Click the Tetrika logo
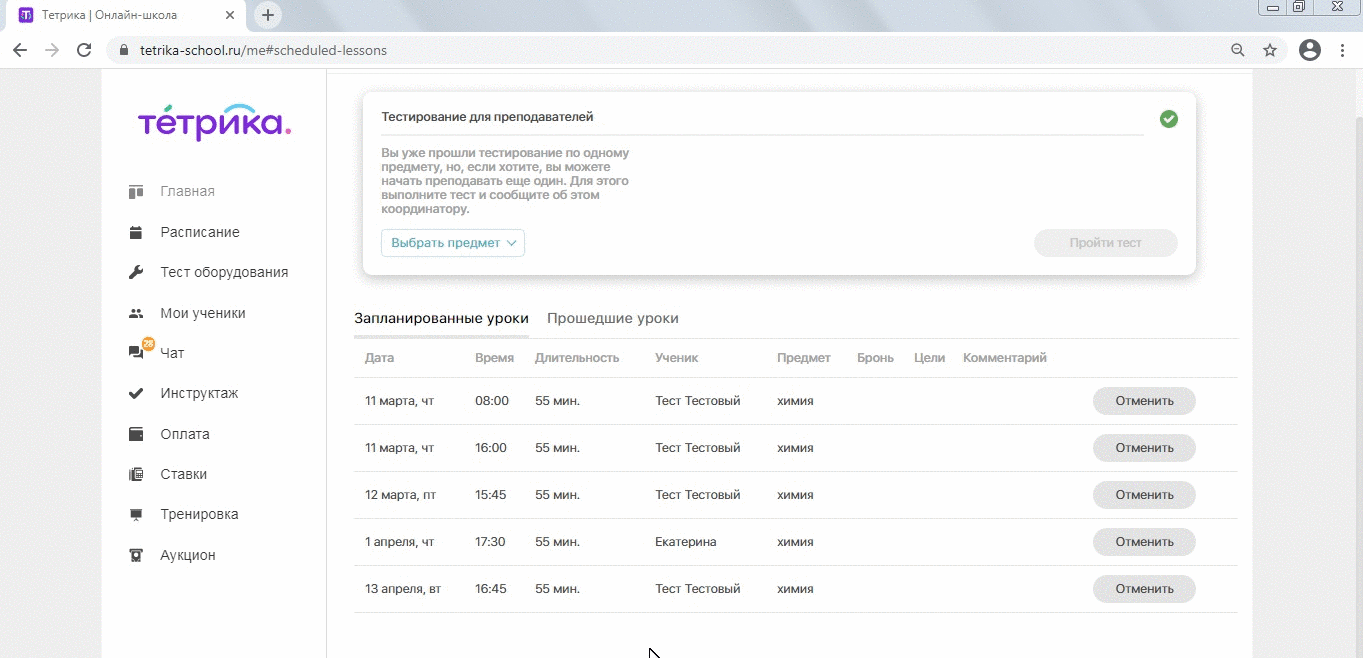This screenshot has width=1363, height=658. pyautogui.click(x=214, y=121)
